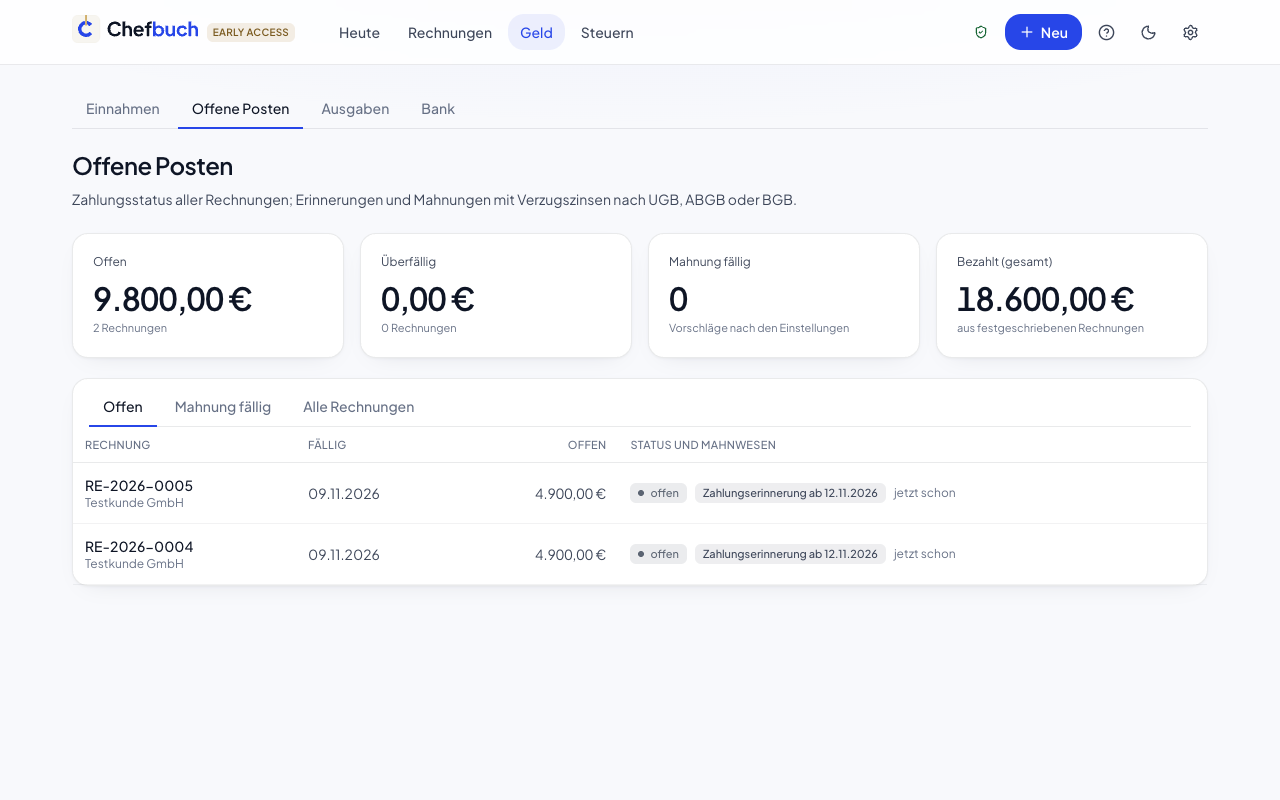Select the Geld navigation item
The height and width of the screenshot is (800, 1280).
pos(536,32)
